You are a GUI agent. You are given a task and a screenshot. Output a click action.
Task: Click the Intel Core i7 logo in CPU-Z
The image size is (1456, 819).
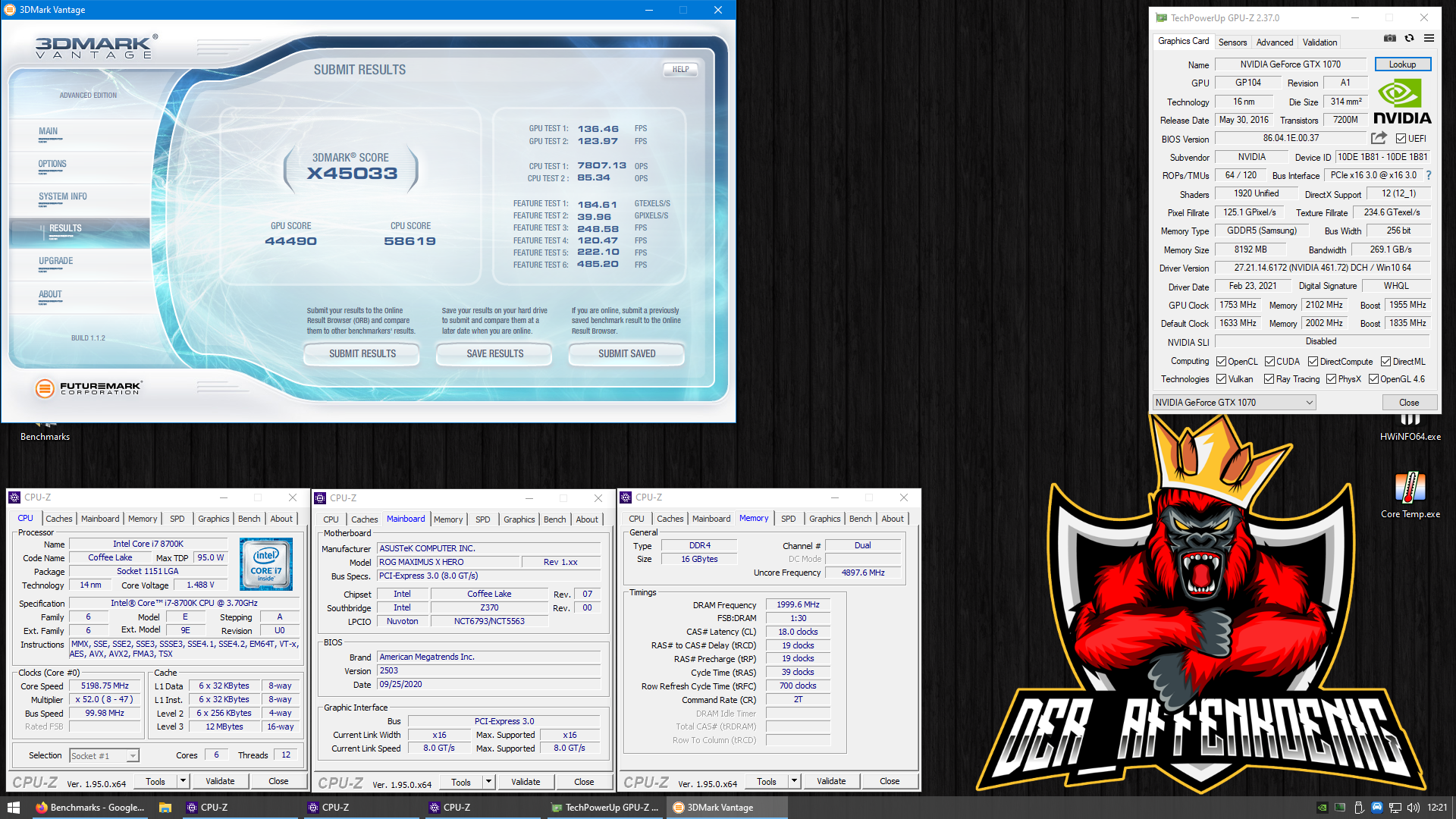(265, 564)
